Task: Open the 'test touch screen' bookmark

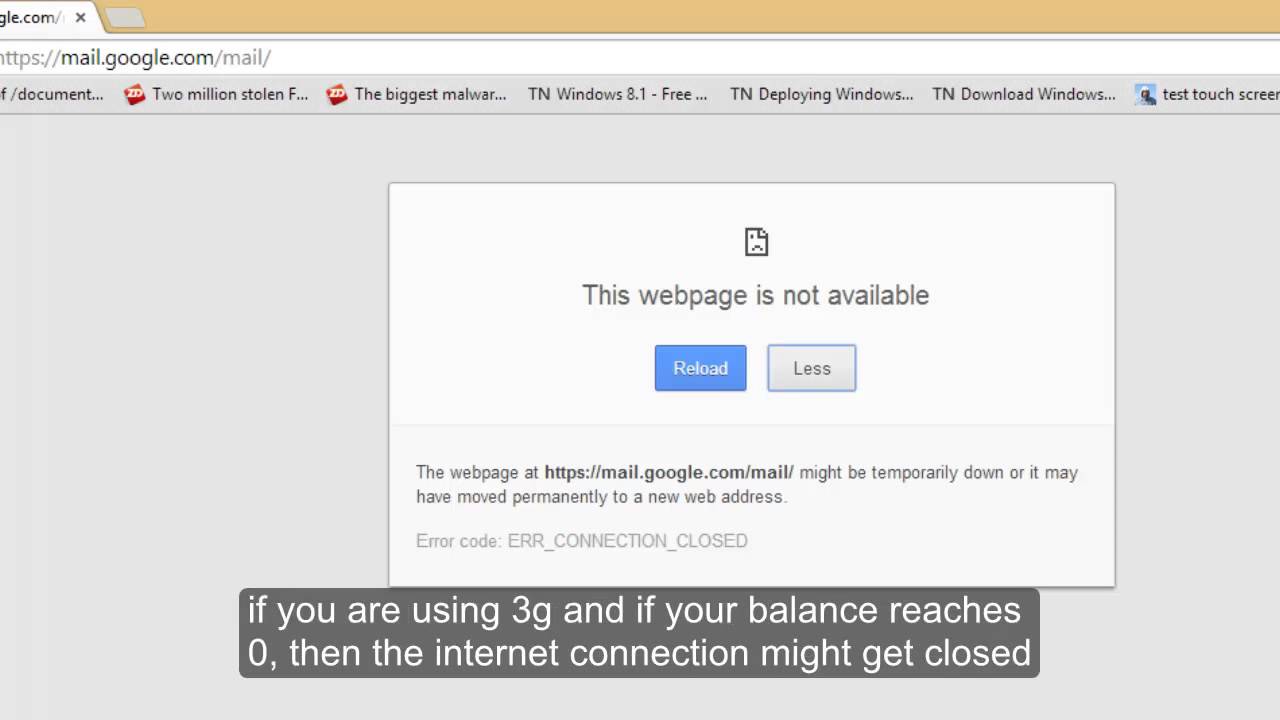Action: tap(1208, 94)
